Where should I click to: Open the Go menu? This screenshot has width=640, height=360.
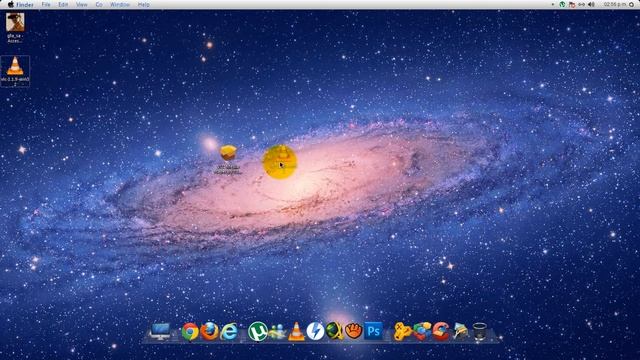pos(99,4)
